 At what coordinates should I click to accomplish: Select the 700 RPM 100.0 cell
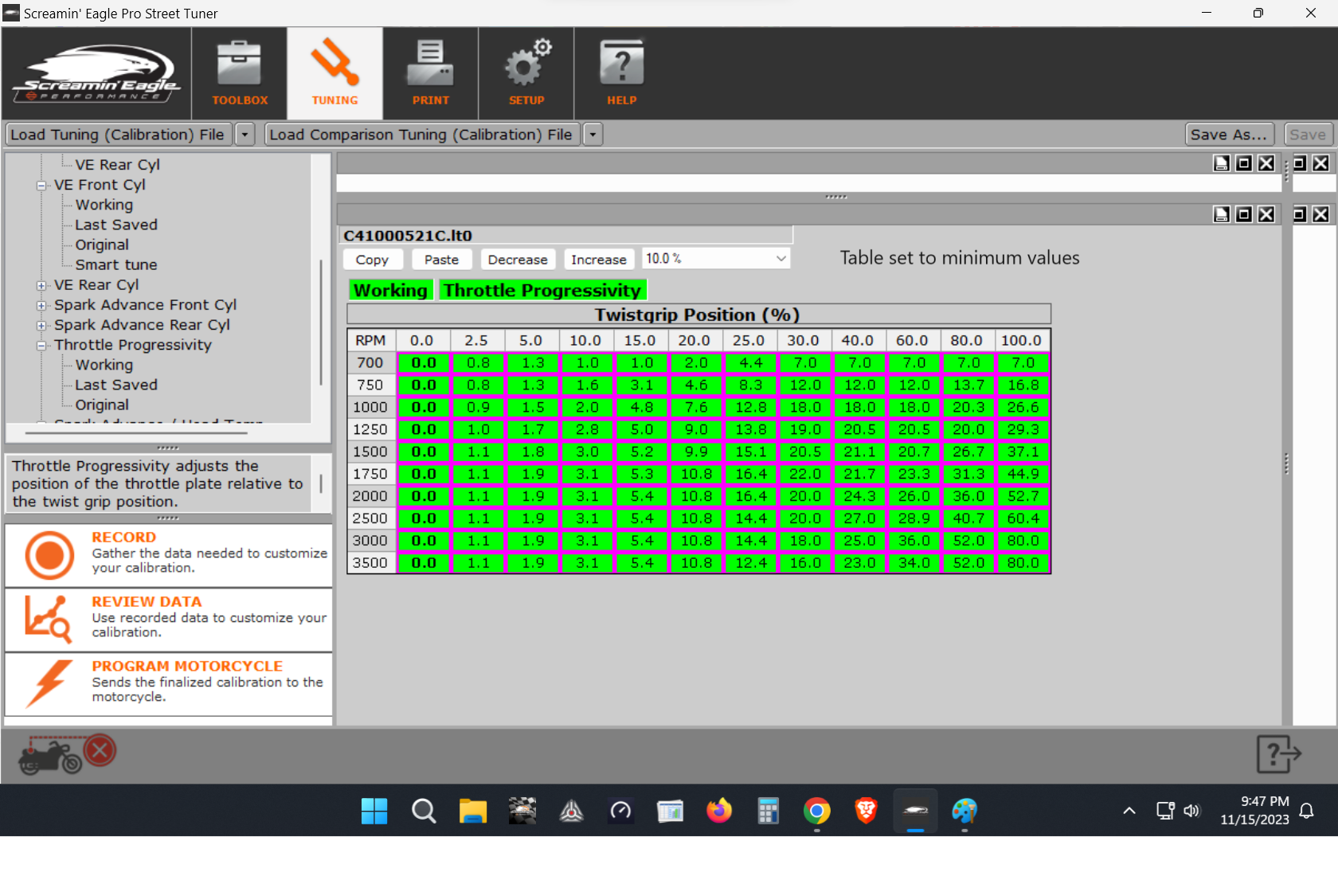(x=1023, y=363)
